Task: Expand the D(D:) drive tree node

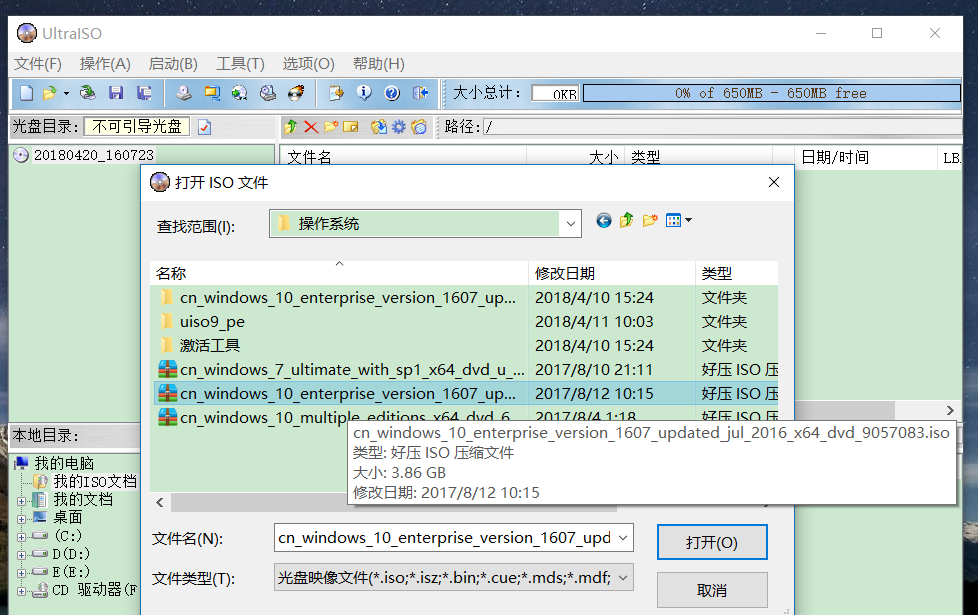Action: tap(21, 555)
